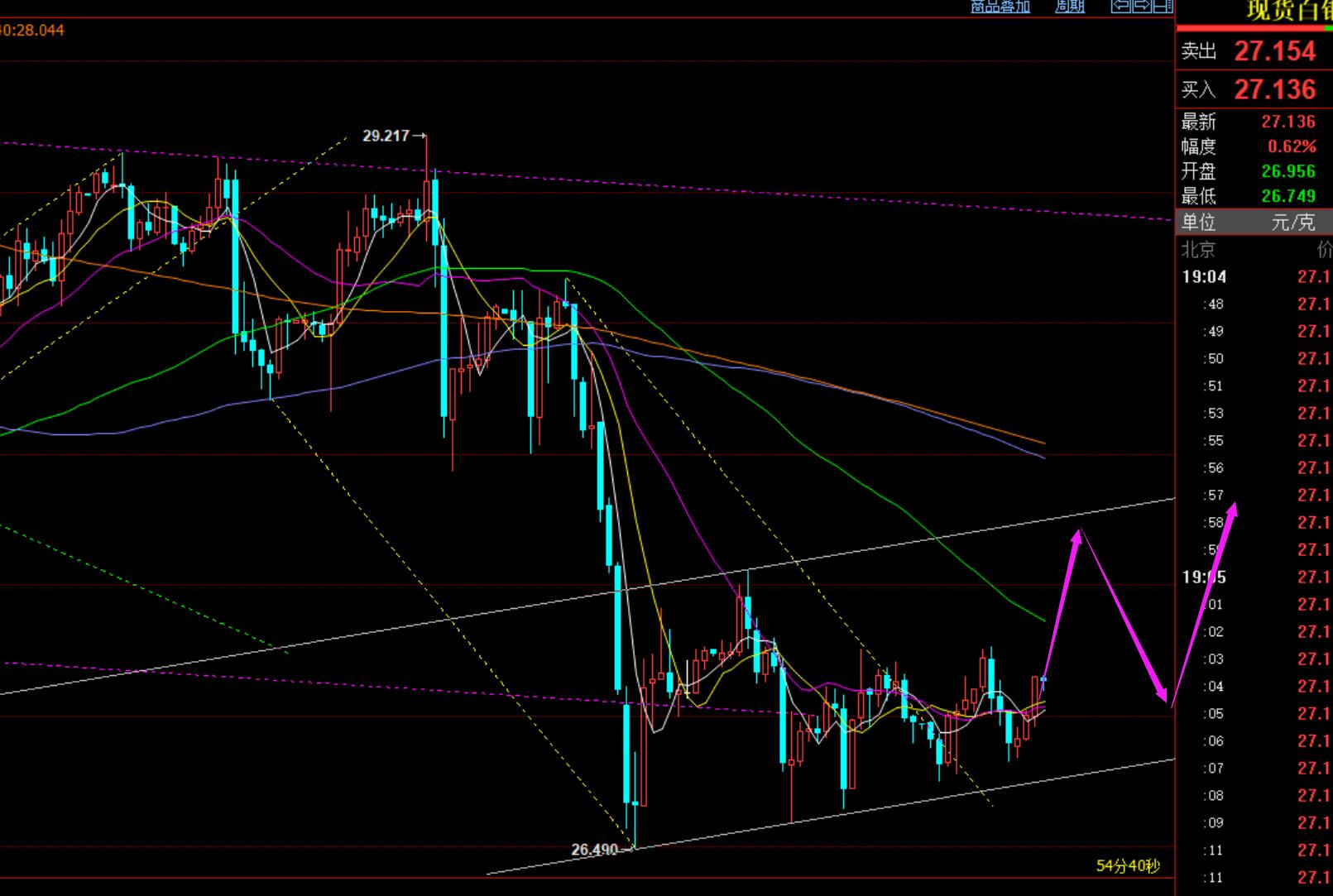Viewport: 1333px width, 896px height.
Task: Click the 26.490 low price label
Action: (x=594, y=850)
